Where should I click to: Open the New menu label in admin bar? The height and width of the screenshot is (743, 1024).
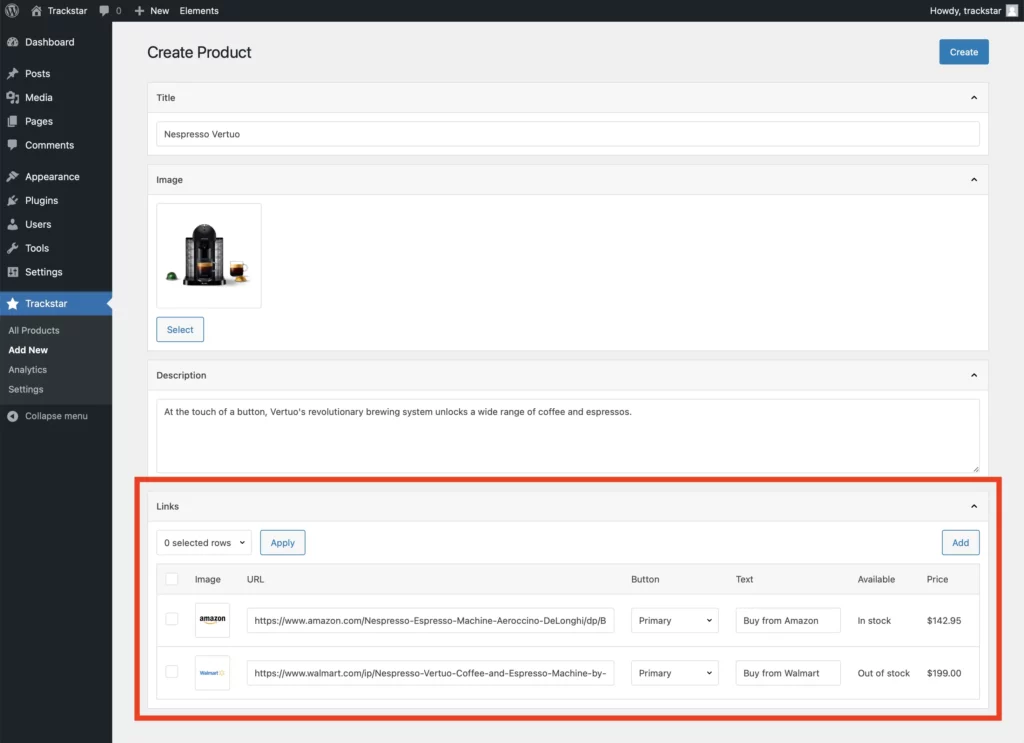point(159,10)
